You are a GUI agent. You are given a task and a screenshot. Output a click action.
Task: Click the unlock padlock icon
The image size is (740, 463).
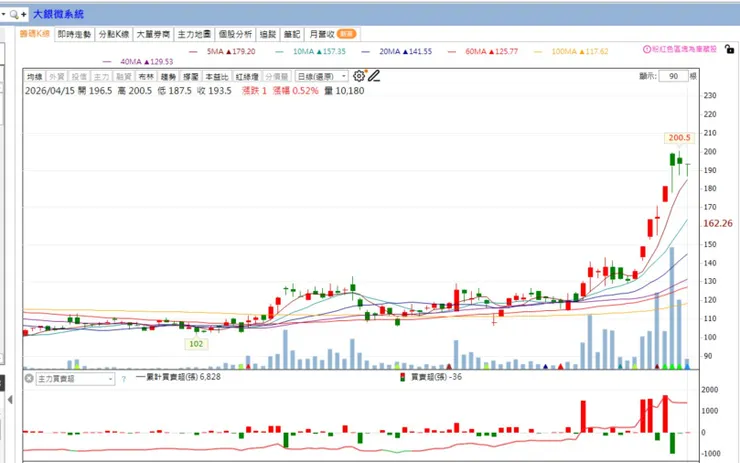[729, 49]
